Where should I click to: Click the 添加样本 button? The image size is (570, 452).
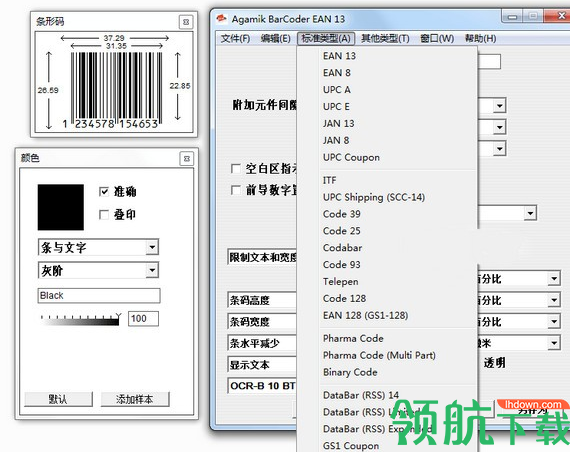pyautogui.click(x=135, y=399)
